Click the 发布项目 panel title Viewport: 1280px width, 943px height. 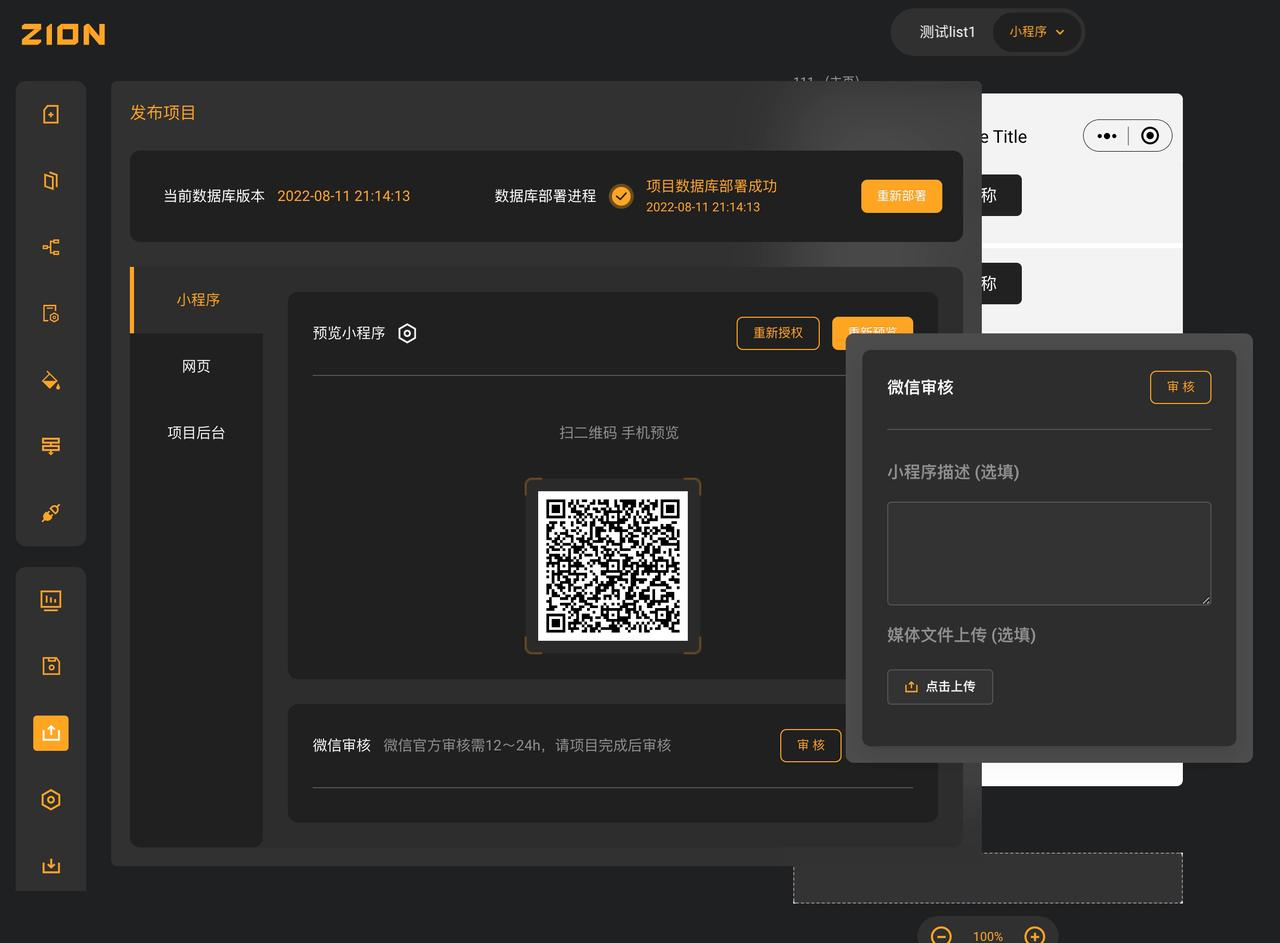(x=163, y=113)
